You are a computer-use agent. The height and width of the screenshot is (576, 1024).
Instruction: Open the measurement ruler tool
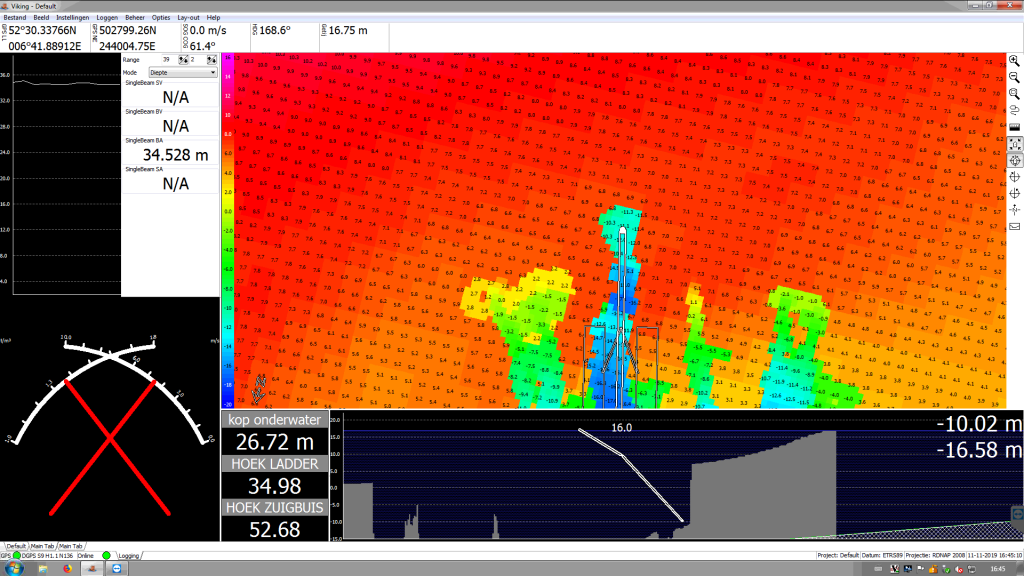tap(1014, 127)
